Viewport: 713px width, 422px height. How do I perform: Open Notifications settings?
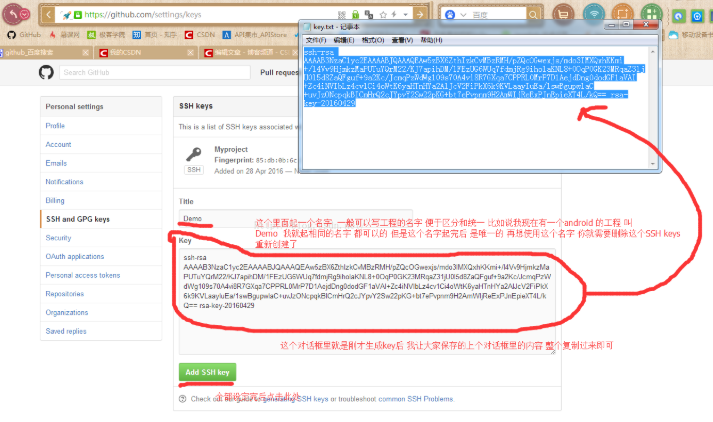pyautogui.click(x=64, y=181)
